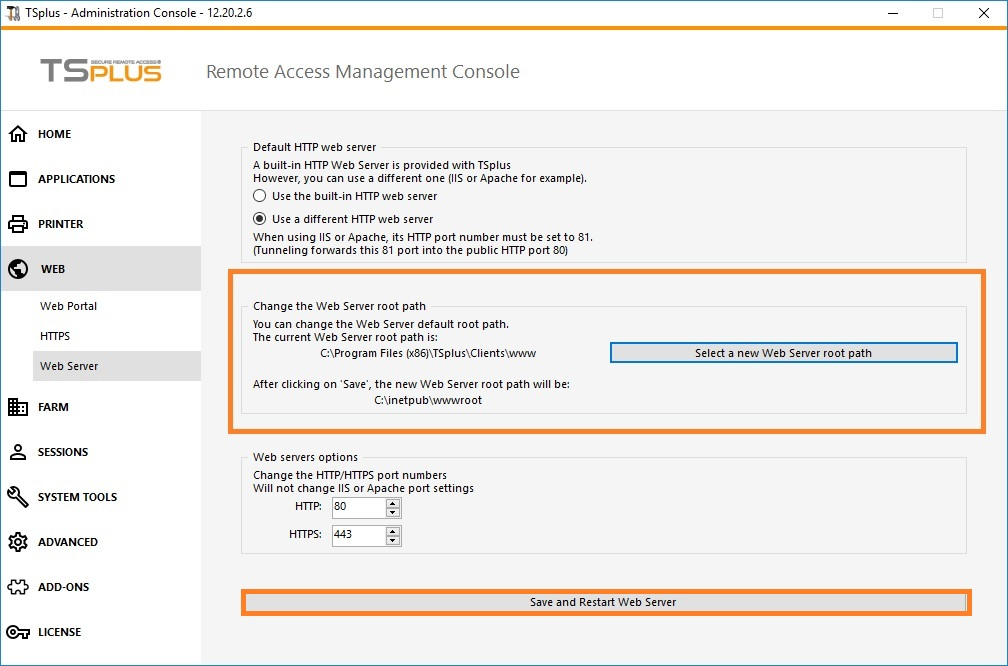The width and height of the screenshot is (1008, 666).
Task: Select Use the built-in HTTP web server
Action: [260, 196]
